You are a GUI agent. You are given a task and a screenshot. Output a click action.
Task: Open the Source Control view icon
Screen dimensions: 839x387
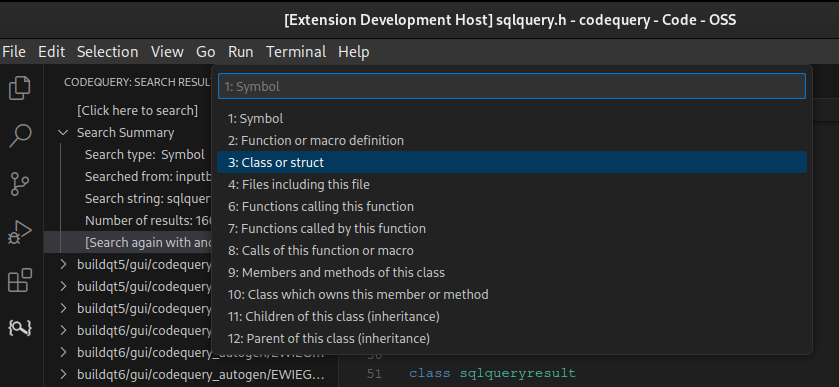point(20,184)
